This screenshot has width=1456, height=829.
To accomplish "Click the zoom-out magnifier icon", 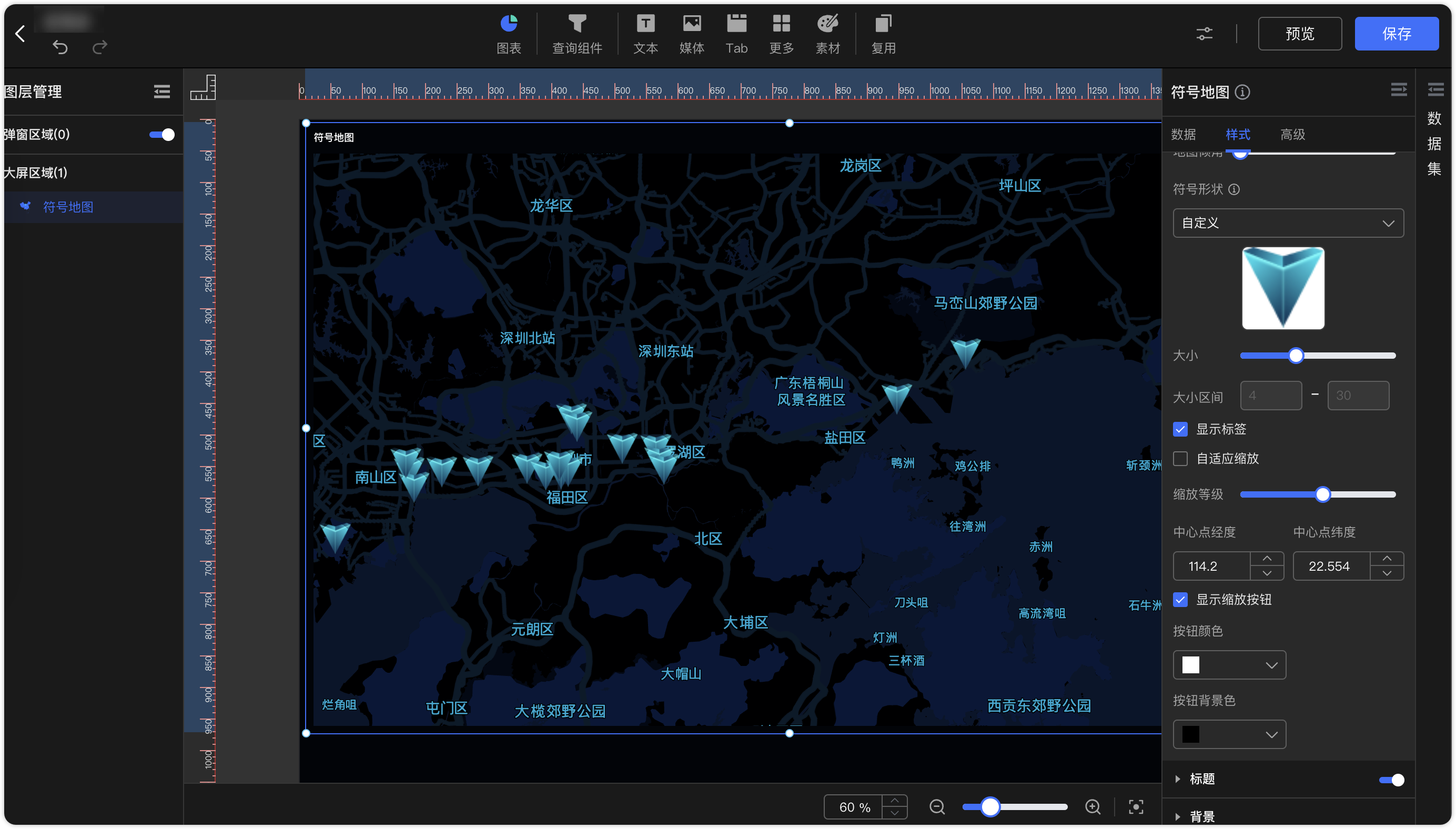I will pos(937,807).
